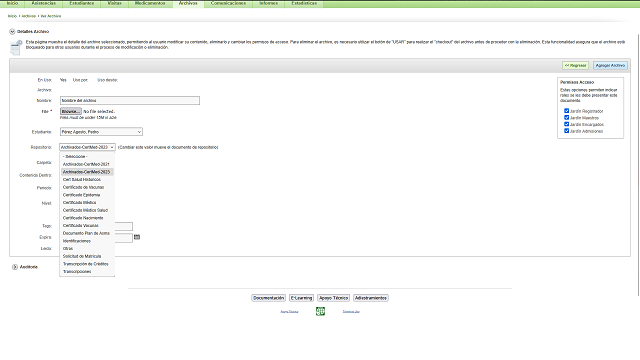Viewport: 640px width, 360px height.
Task: Select highlighted Archivados-CertMed-2023 list option
Action: (x=87, y=172)
